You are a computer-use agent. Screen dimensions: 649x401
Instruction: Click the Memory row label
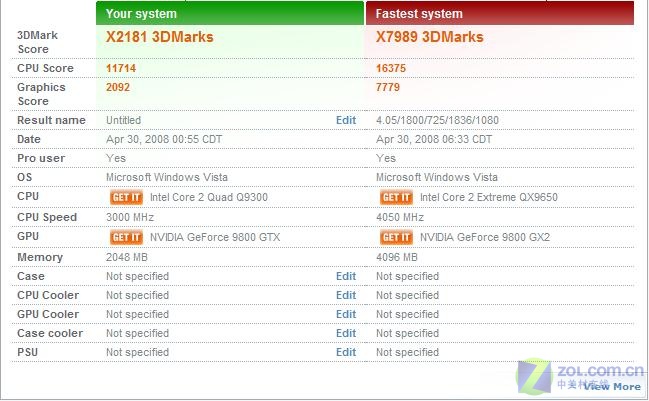coord(40,258)
